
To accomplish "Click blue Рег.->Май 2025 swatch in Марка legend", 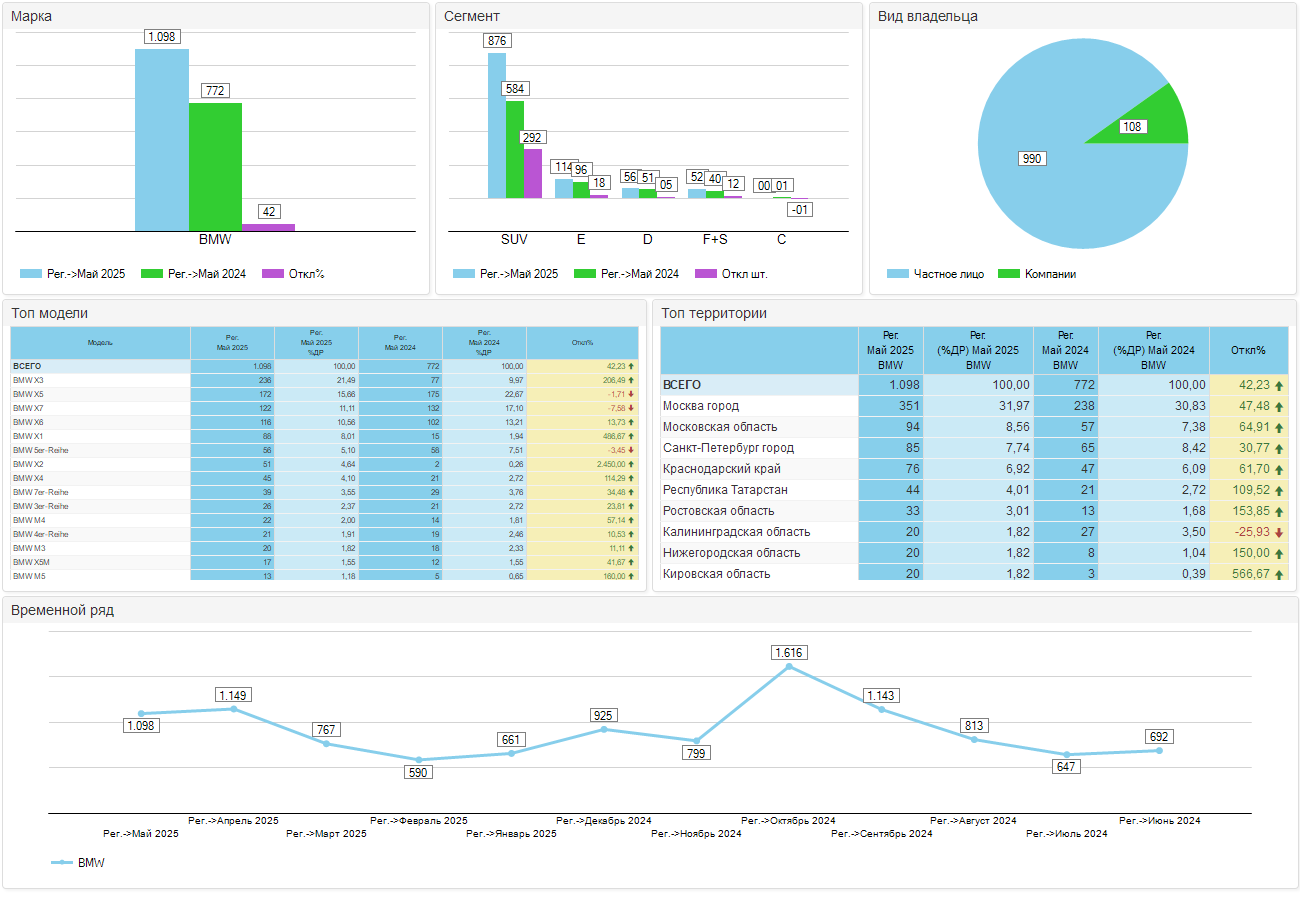I will (32, 274).
